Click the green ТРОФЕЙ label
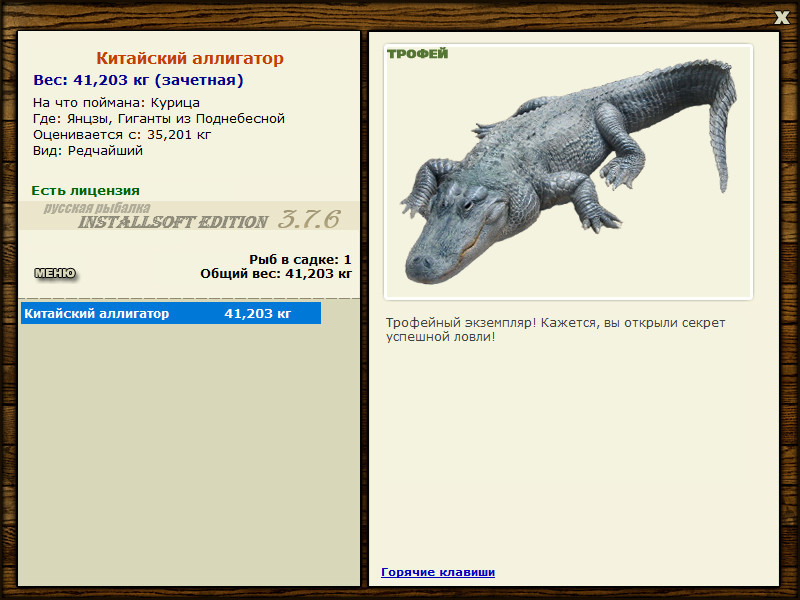This screenshot has height=600, width=800. point(417,54)
